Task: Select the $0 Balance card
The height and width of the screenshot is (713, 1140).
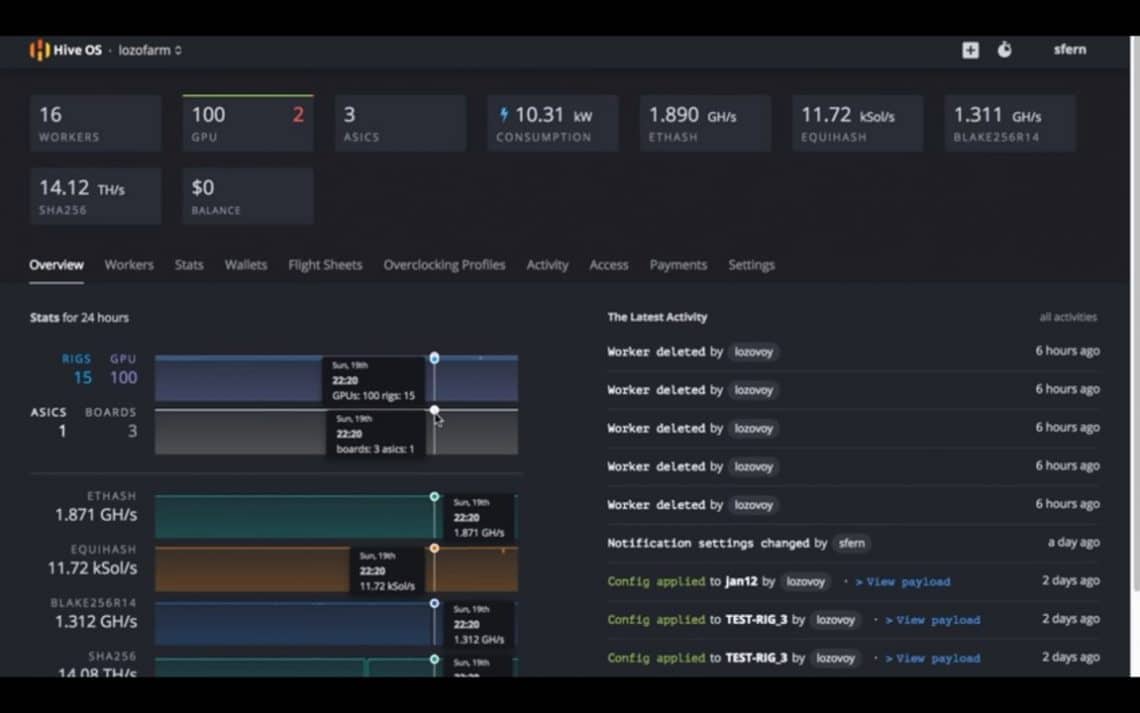Action: point(248,195)
